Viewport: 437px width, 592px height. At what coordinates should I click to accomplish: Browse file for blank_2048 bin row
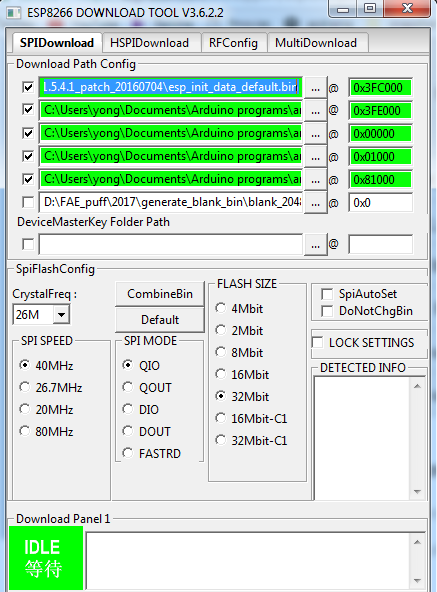coord(315,203)
